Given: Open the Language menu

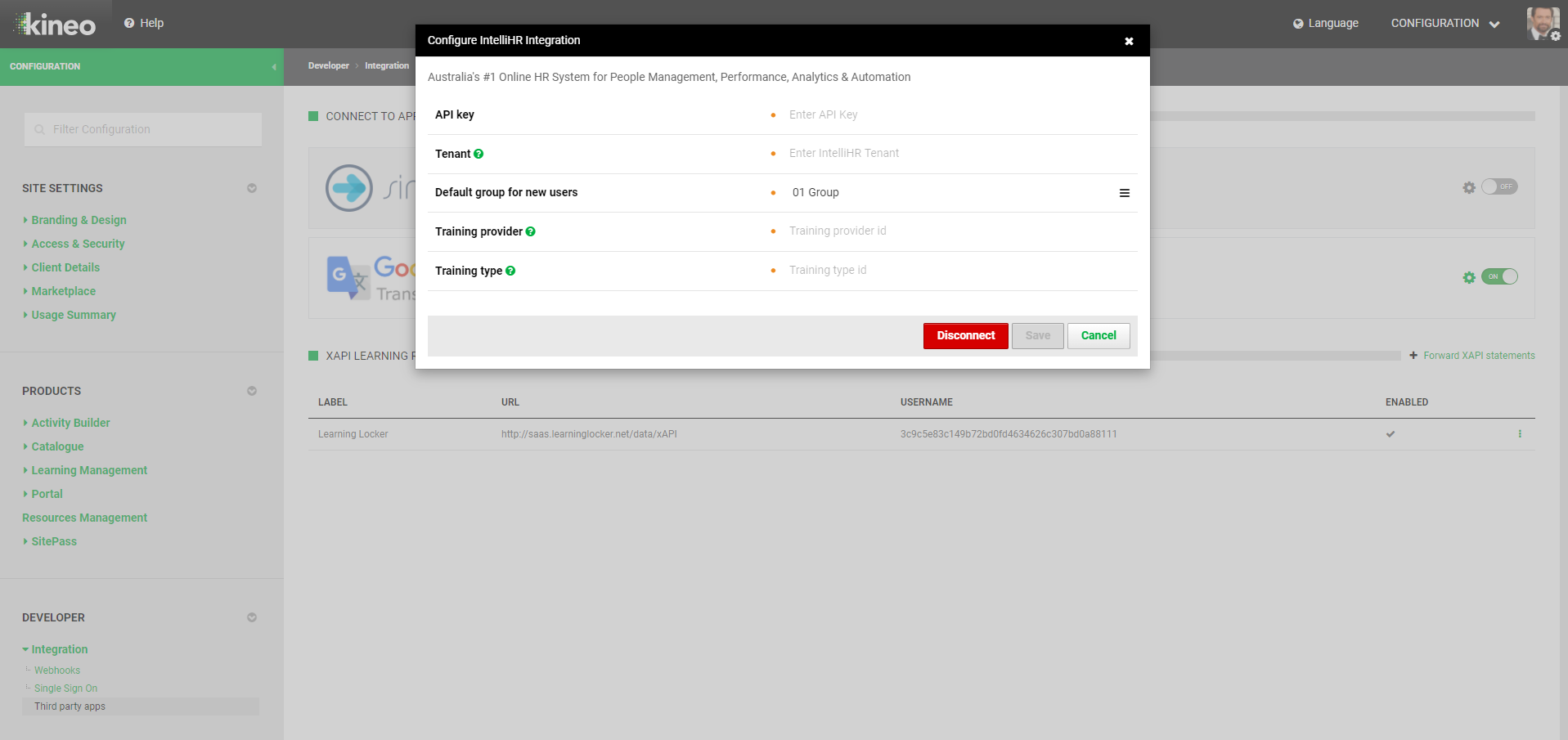Looking at the screenshot, I should pyautogui.click(x=1325, y=23).
